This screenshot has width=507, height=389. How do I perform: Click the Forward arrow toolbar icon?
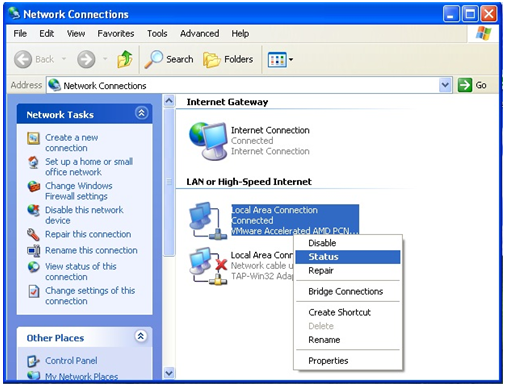tap(86, 59)
